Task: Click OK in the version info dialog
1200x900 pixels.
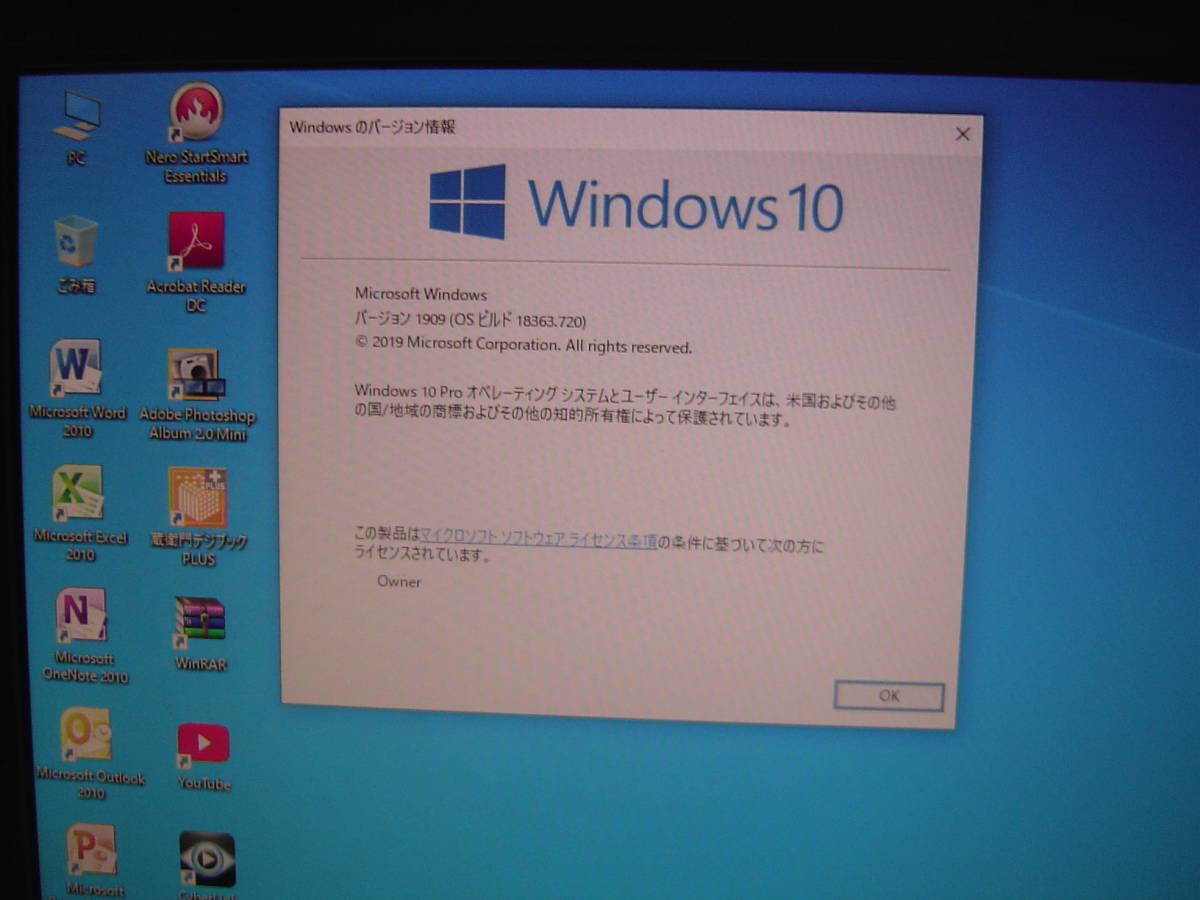Action: point(889,696)
